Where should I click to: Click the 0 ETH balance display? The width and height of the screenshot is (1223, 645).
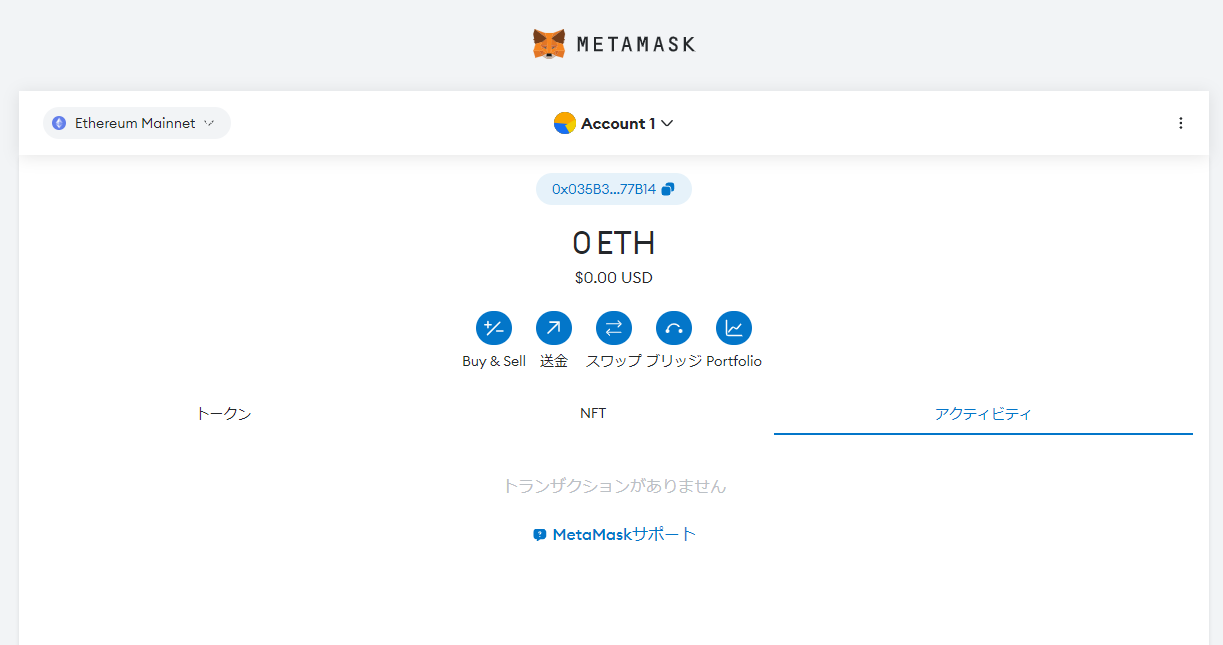(614, 243)
